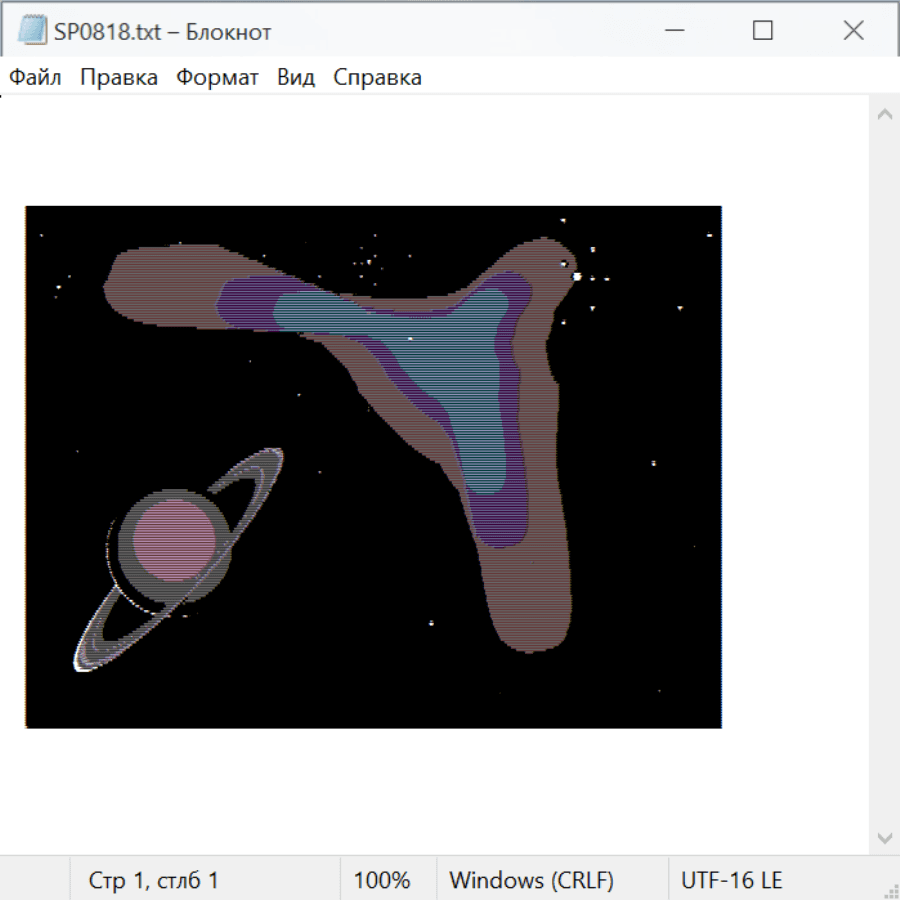The width and height of the screenshot is (900, 900).
Task: Click the scroll down arrow
Action: [x=884, y=837]
